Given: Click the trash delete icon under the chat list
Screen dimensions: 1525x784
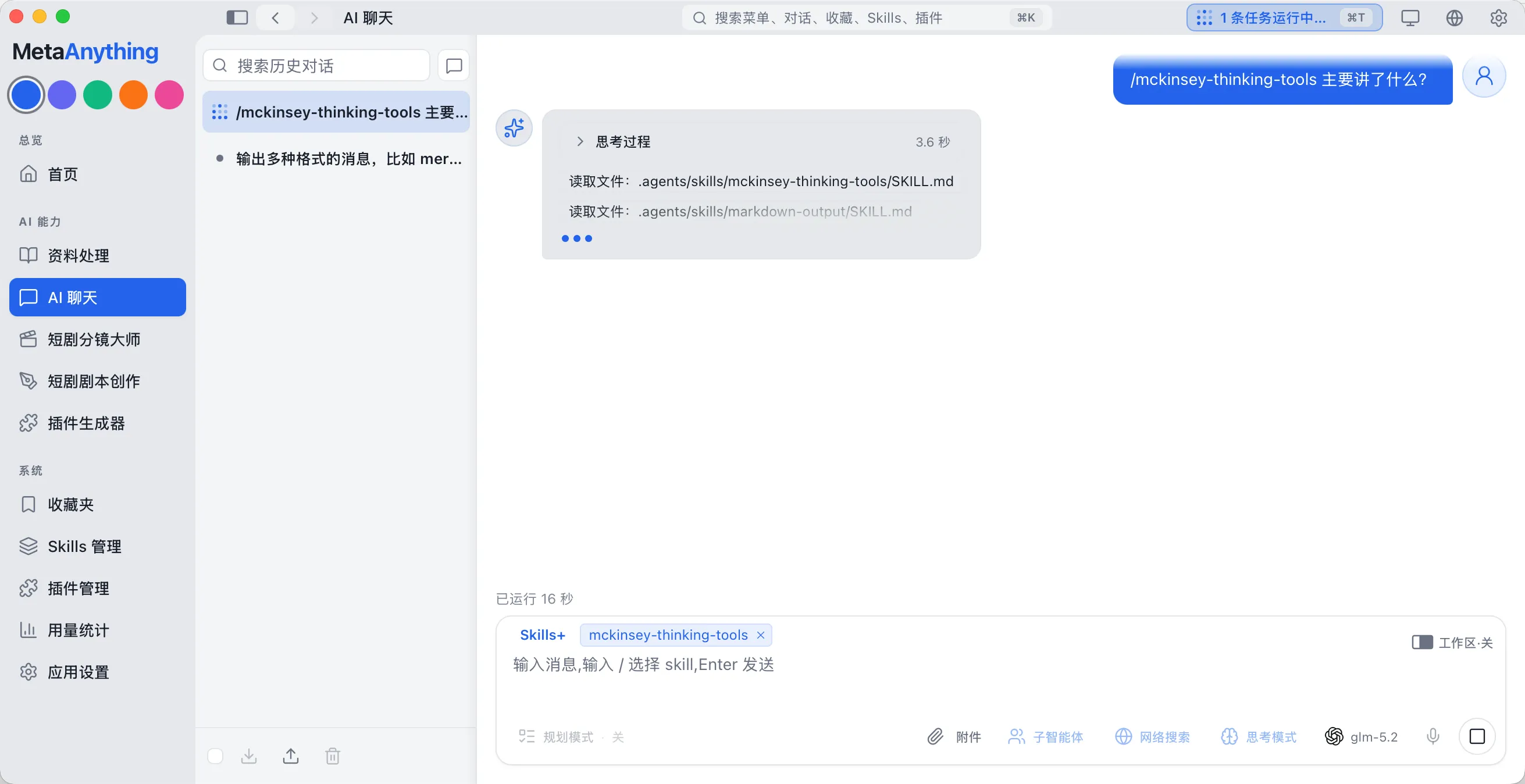Looking at the screenshot, I should pos(333,756).
